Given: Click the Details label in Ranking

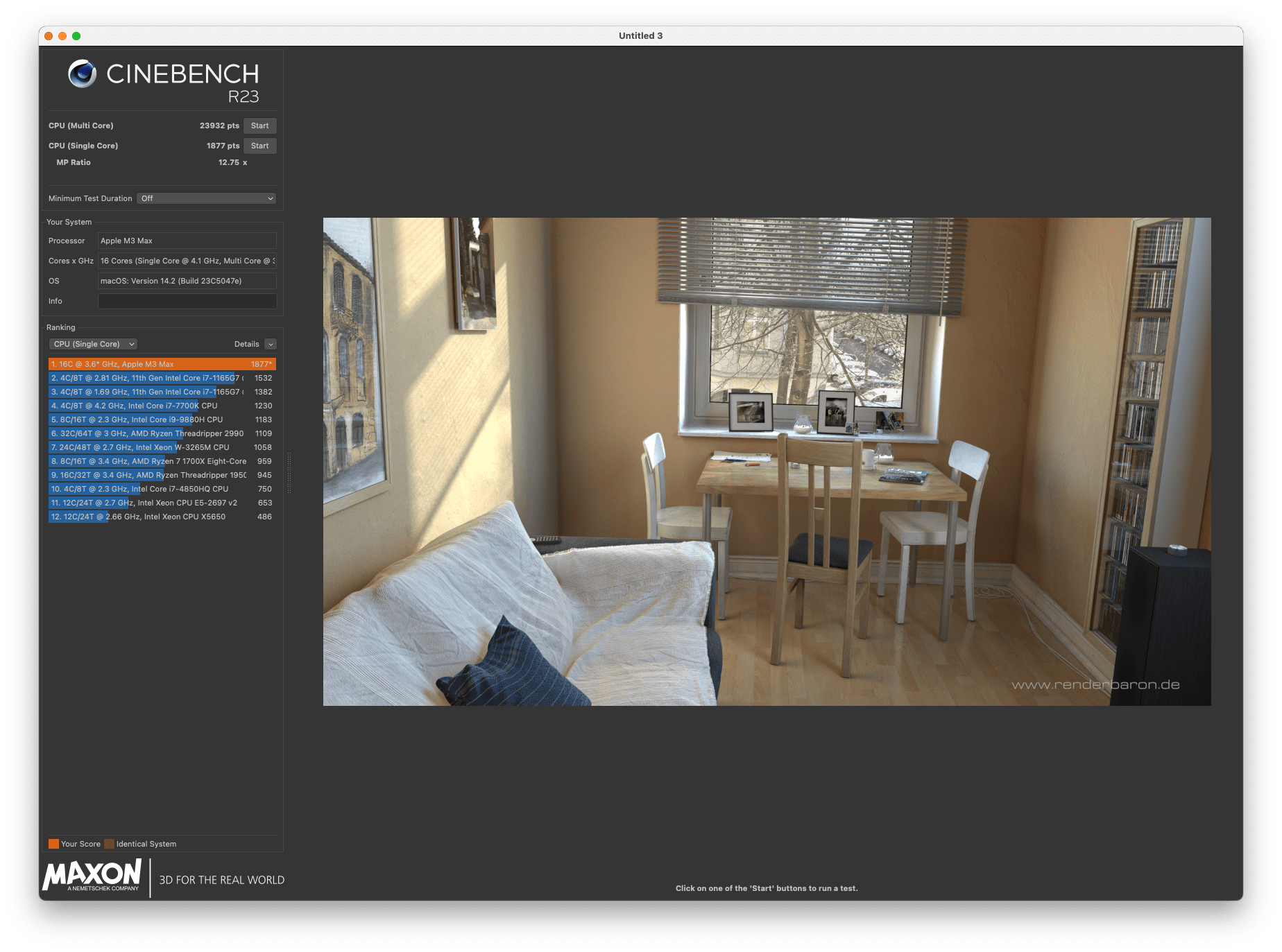Looking at the screenshot, I should click(246, 344).
